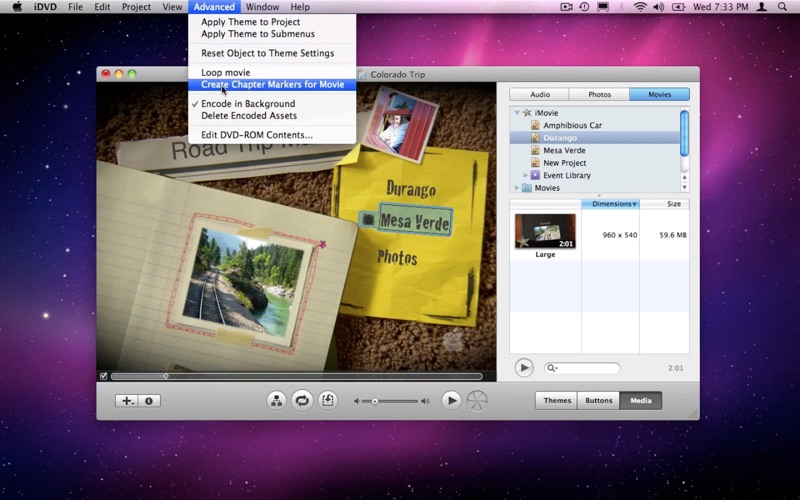Click the screen sharing camera menu bar icon

point(566,7)
